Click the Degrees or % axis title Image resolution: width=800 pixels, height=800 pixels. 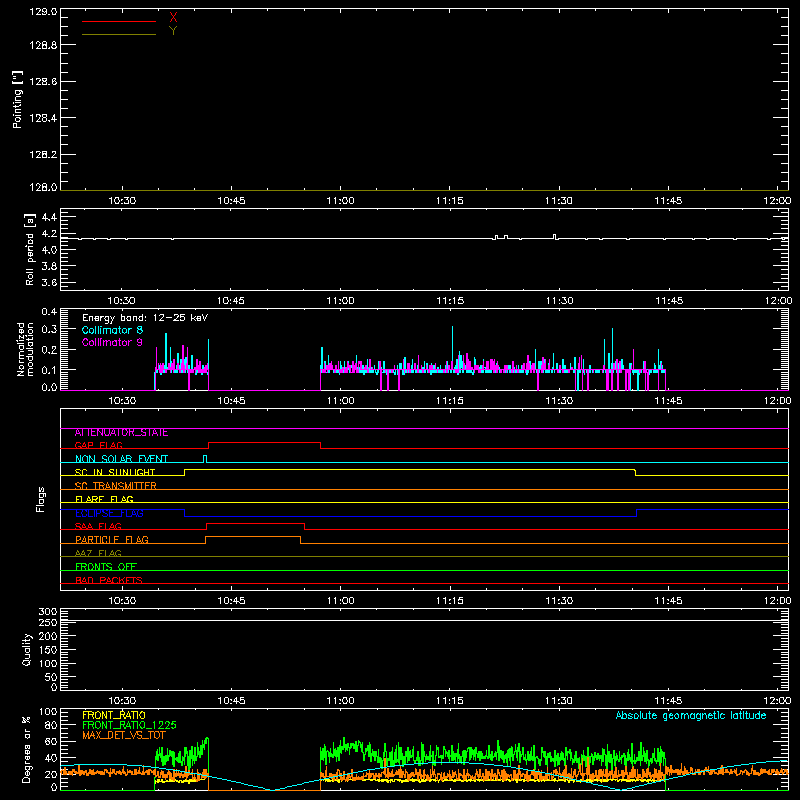(x=27, y=749)
